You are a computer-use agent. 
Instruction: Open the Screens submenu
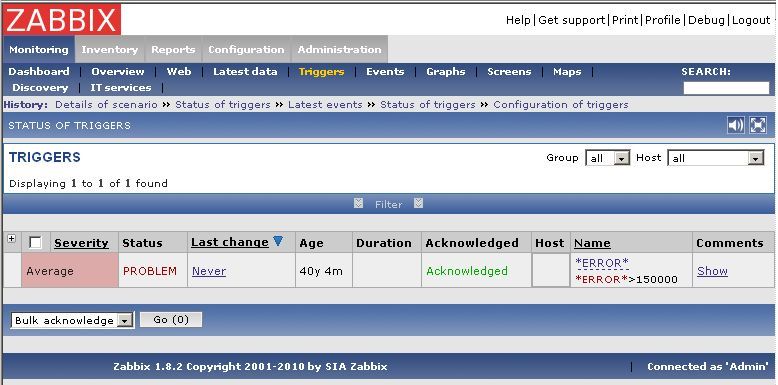(x=509, y=71)
